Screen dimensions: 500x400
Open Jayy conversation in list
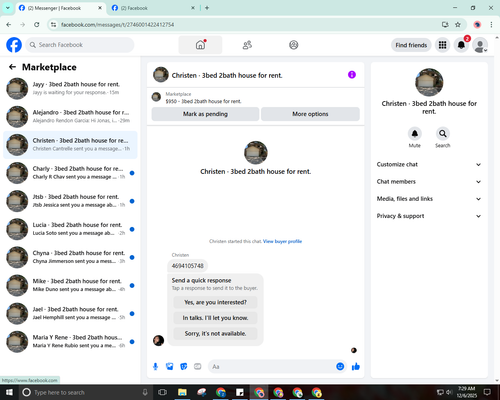click(70, 88)
